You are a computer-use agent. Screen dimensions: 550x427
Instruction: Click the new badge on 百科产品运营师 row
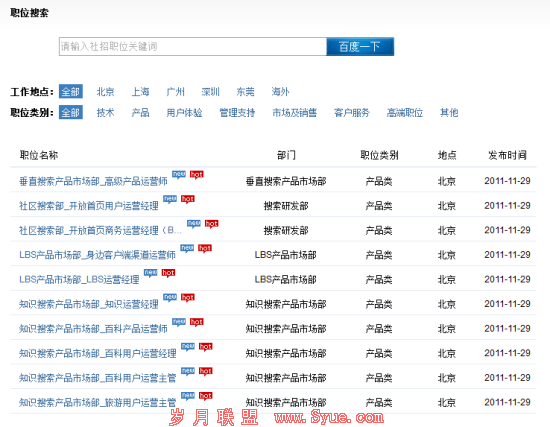[179, 322]
